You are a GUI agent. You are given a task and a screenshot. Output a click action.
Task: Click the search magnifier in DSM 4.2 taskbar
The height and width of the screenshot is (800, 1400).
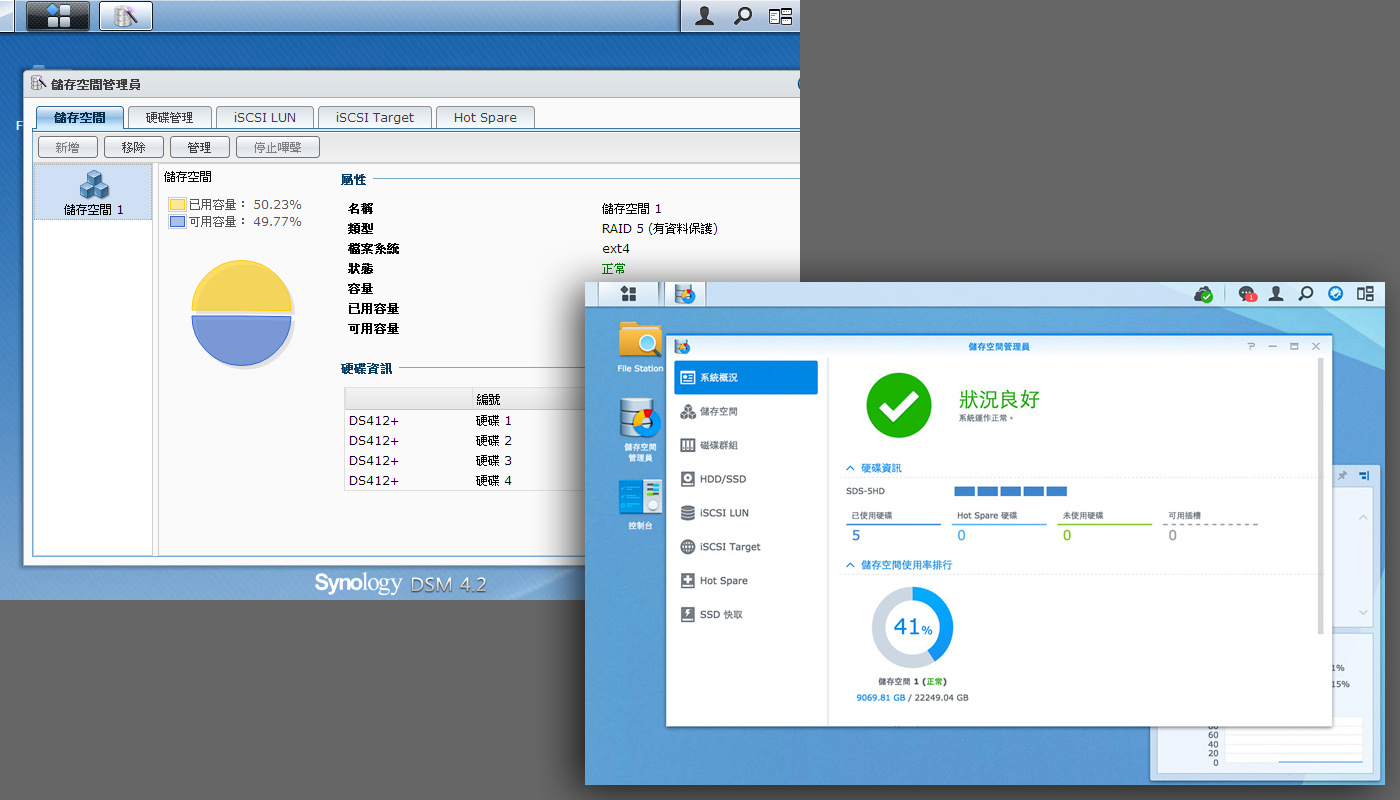point(743,16)
